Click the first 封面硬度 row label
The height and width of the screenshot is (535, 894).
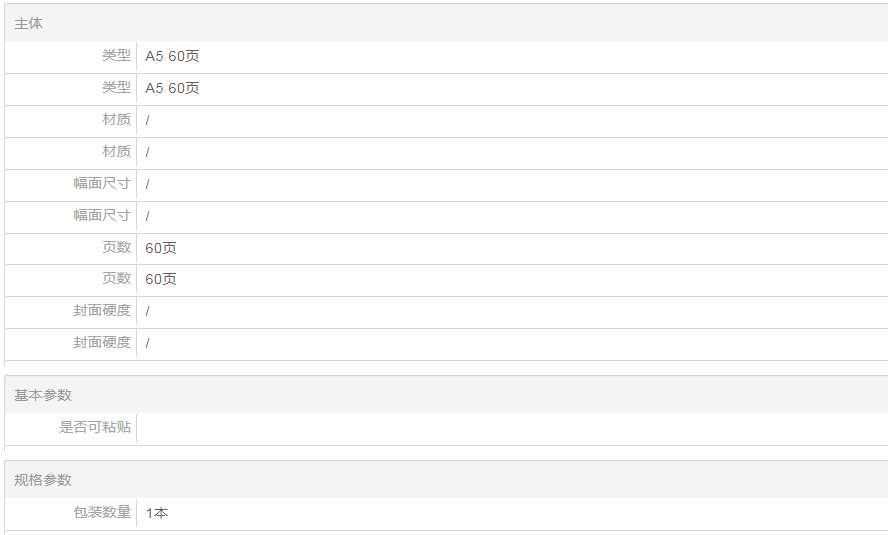[x=102, y=311]
